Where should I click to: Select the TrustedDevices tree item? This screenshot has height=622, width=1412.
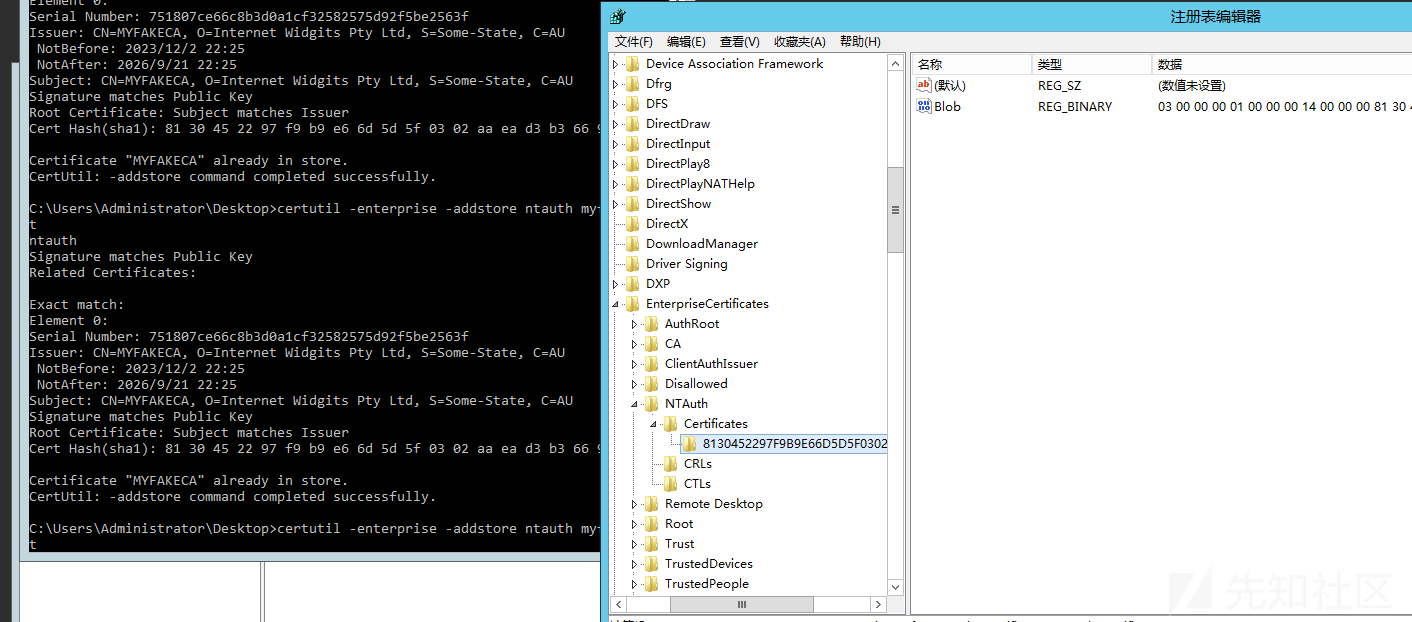(709, 564)
